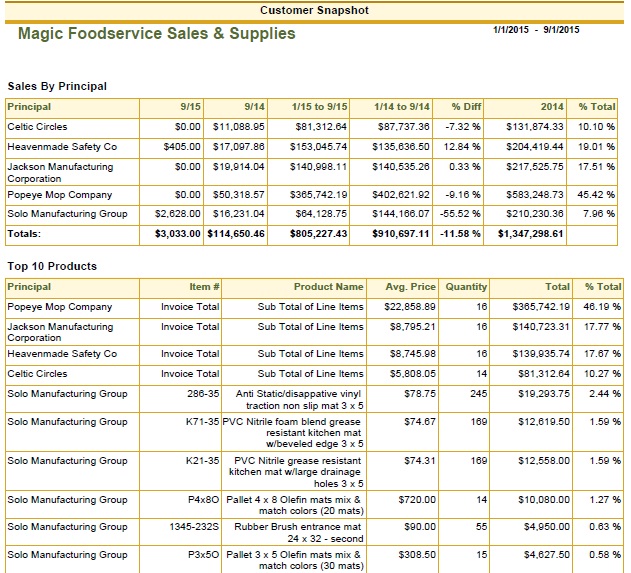This screenshot has width=631, height=573.
Task: Click the value '$17,097.86'
Action: (x=239, y=147)
